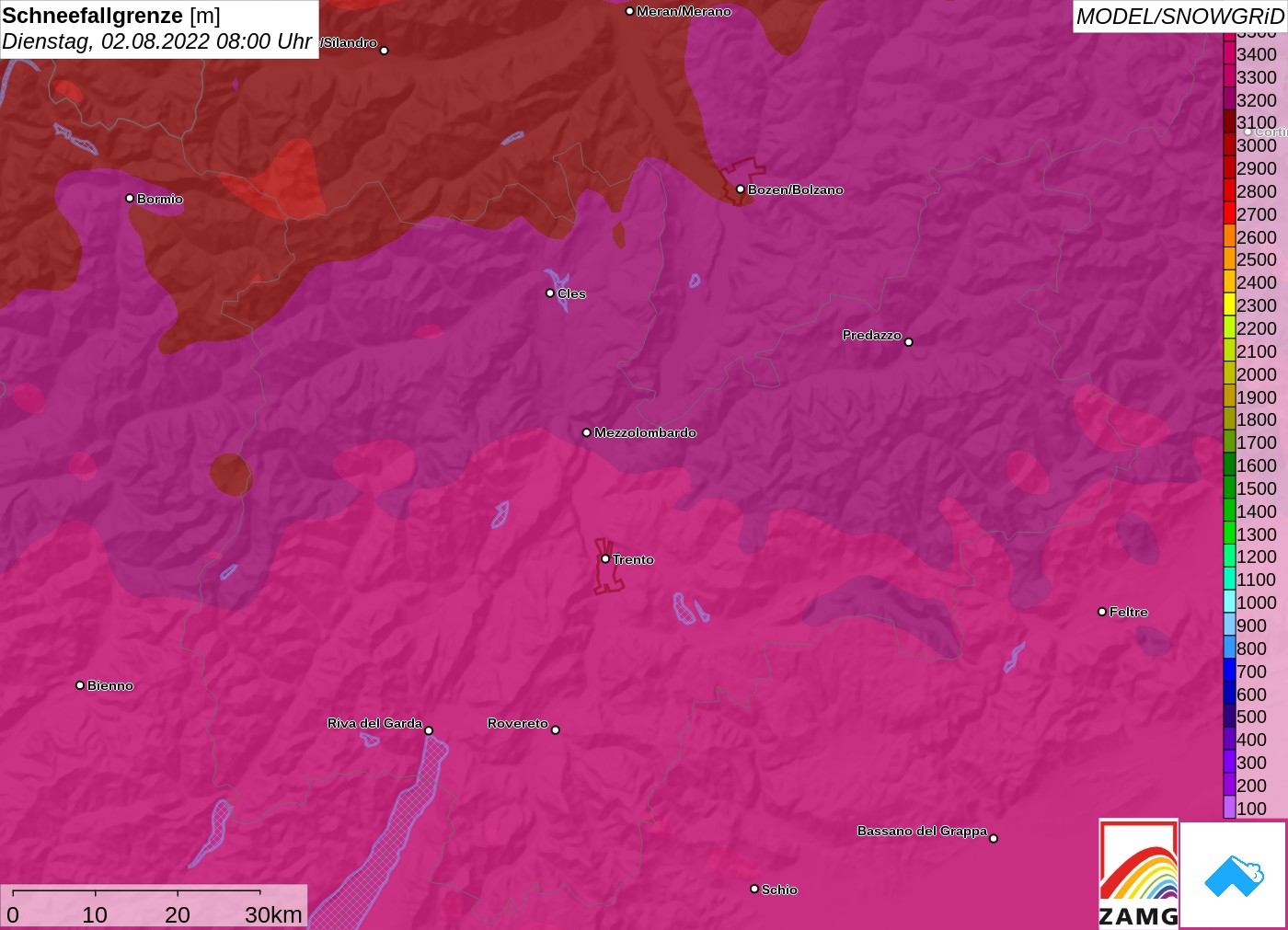Select the Trento city marker dot
Screen dimensions: 1288x930
605,558
